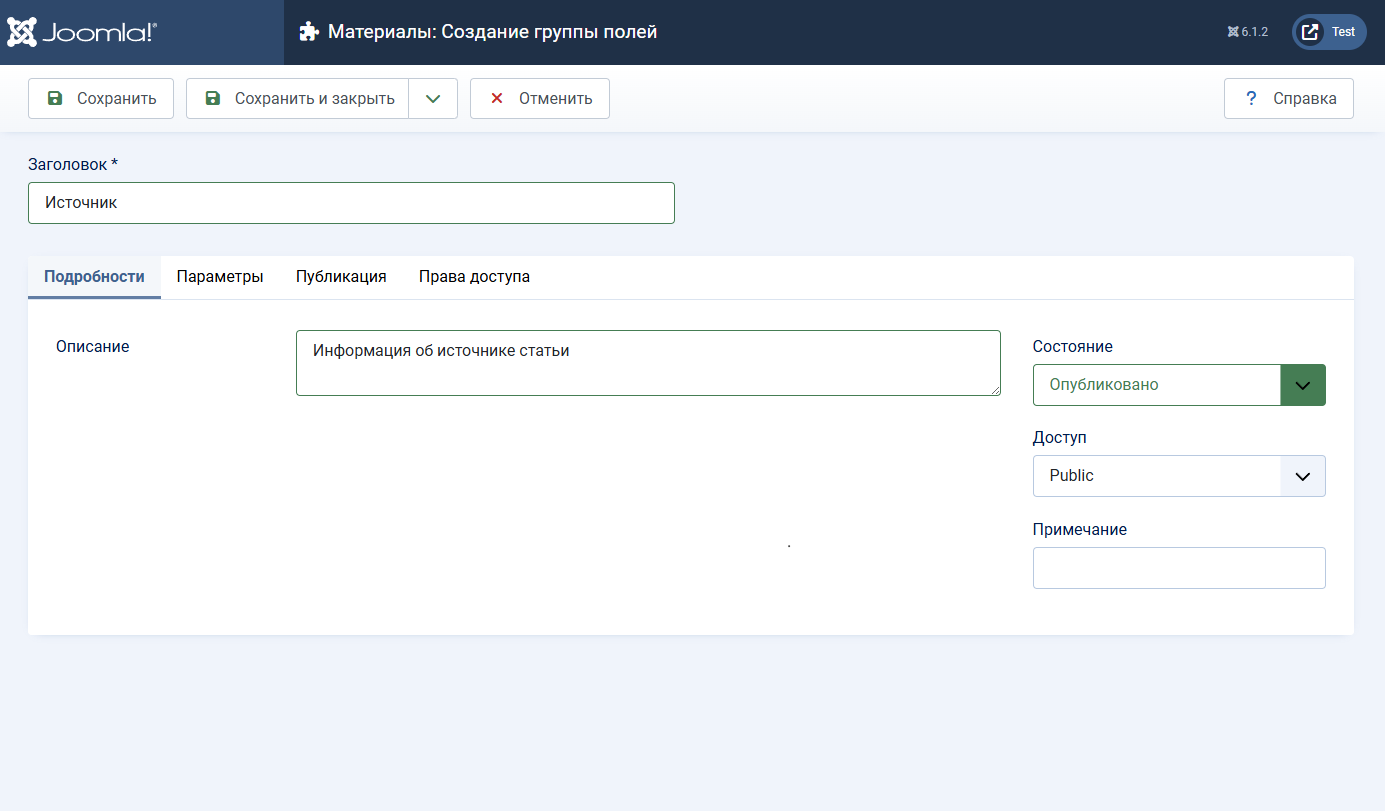Click the Test user menu button
Viewport: 1385px width, 811px height.
click(1329, 32)
